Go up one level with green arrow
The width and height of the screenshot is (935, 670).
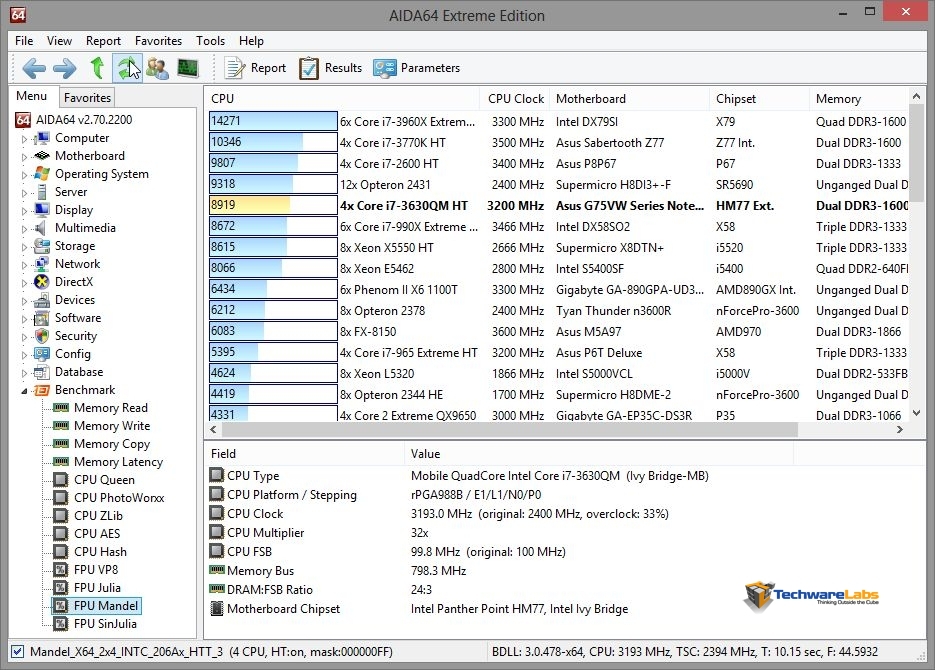pos(97,68)
